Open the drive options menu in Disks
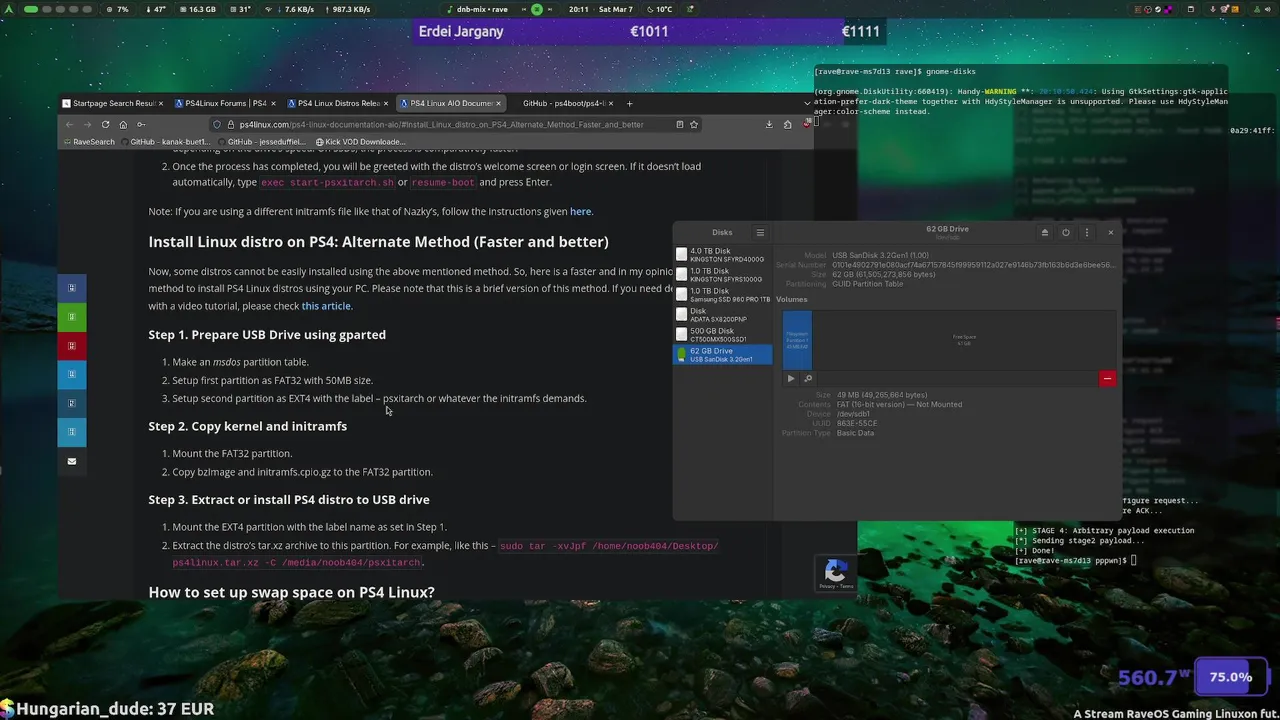The height and width of the screenshot is (720, 1280). click(x=1087, y=232)
